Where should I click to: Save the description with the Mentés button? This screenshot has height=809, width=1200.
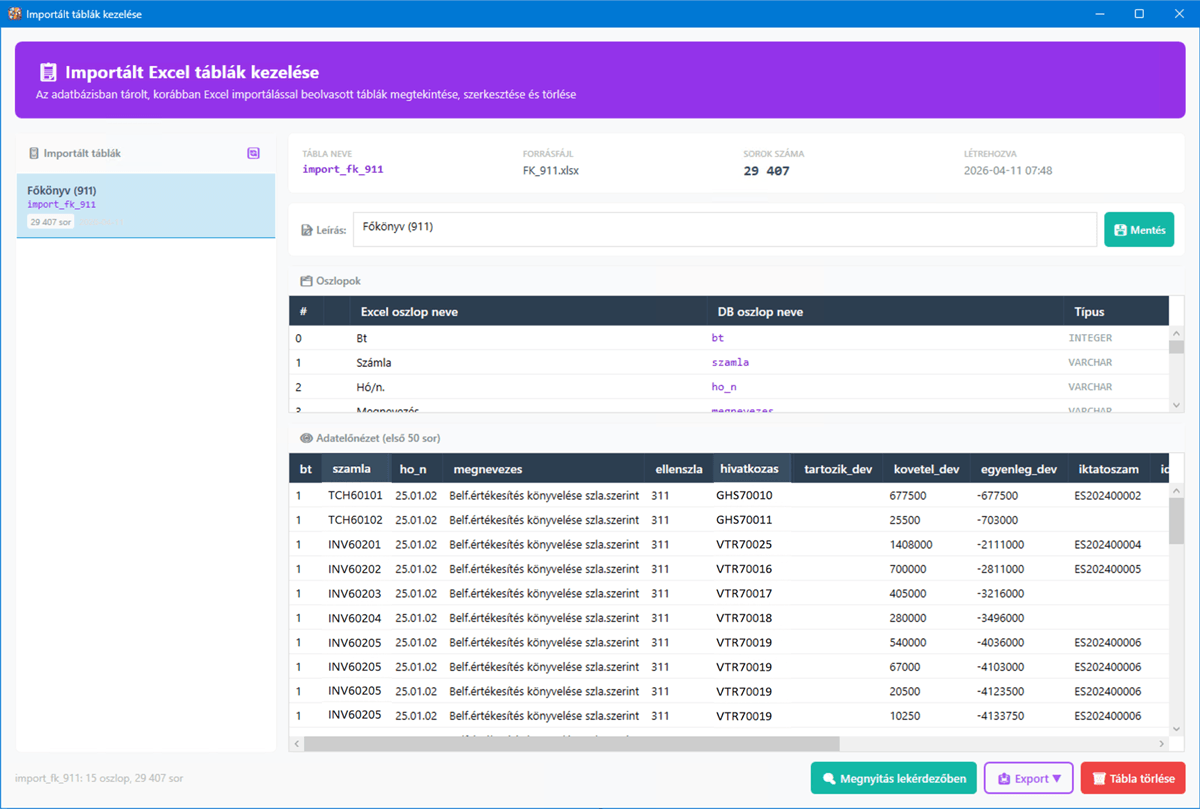click(x=1139, y=230)
